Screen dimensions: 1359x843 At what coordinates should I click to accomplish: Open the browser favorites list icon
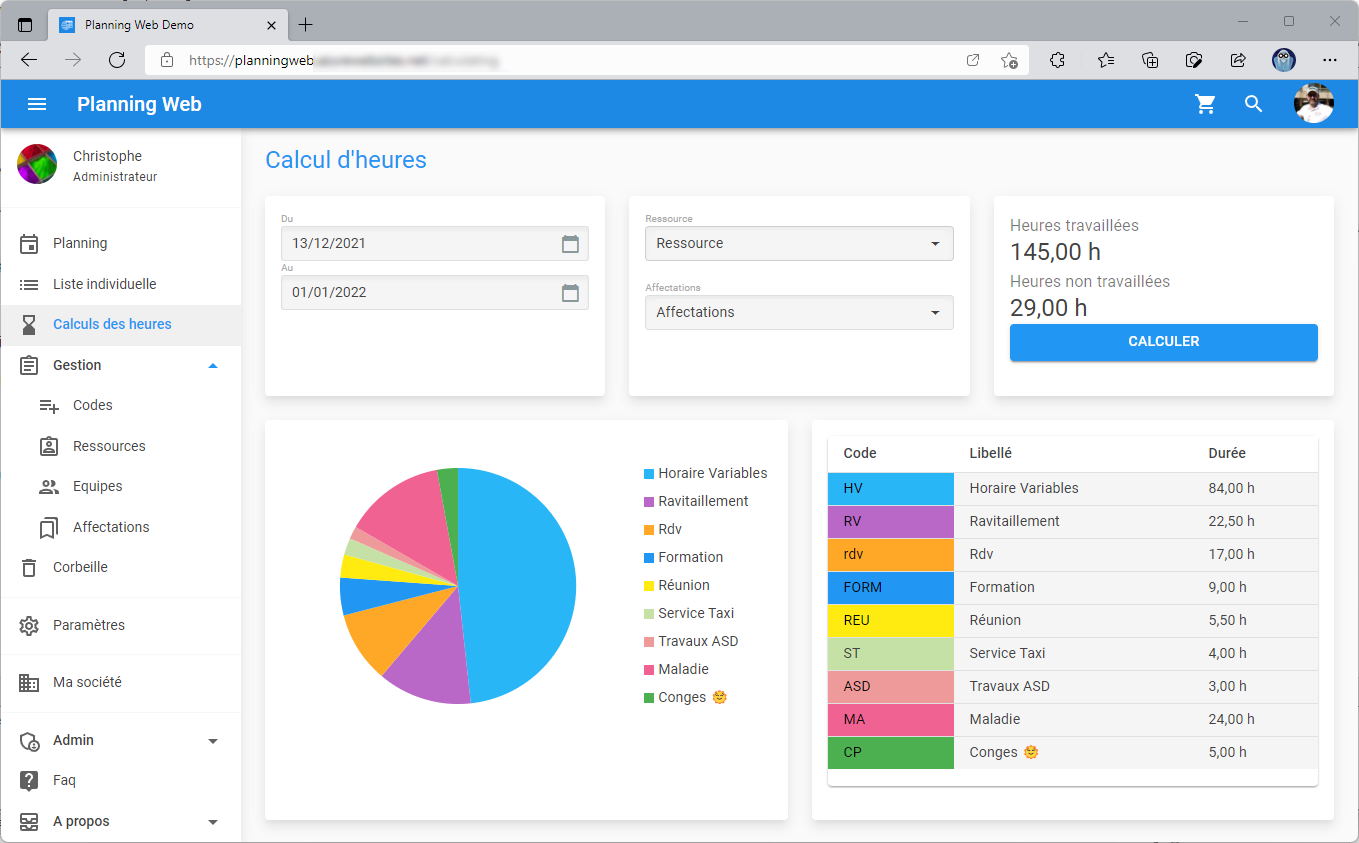1105,60
